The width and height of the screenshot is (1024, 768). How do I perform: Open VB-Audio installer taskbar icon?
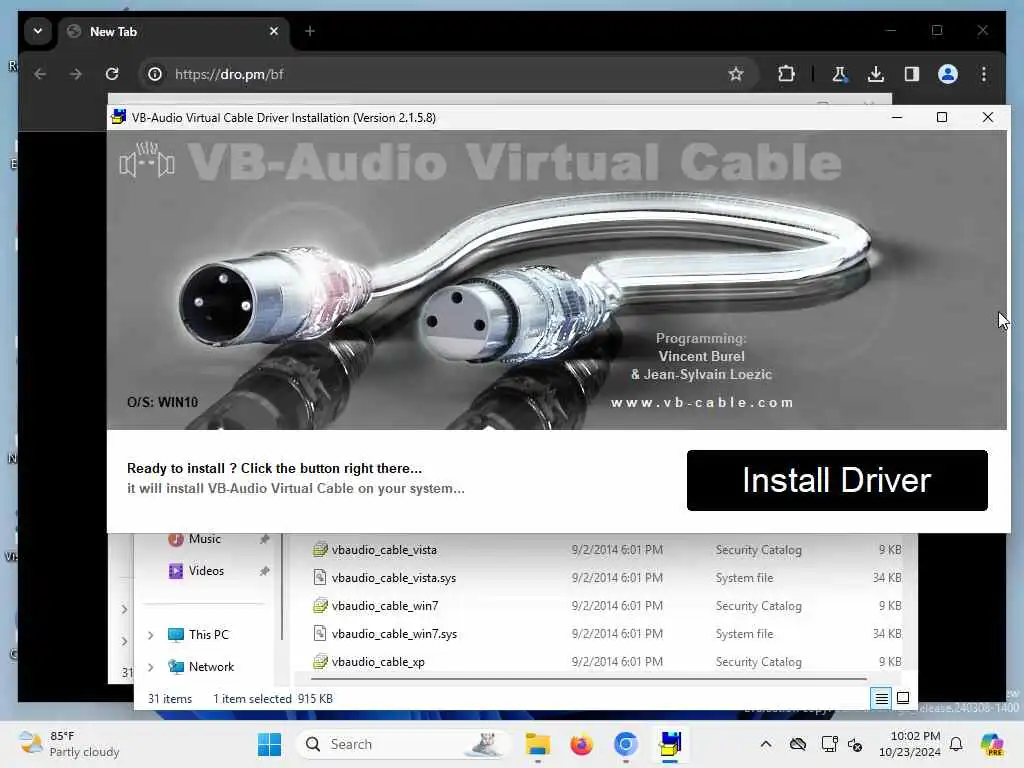[x=670, y=744]
